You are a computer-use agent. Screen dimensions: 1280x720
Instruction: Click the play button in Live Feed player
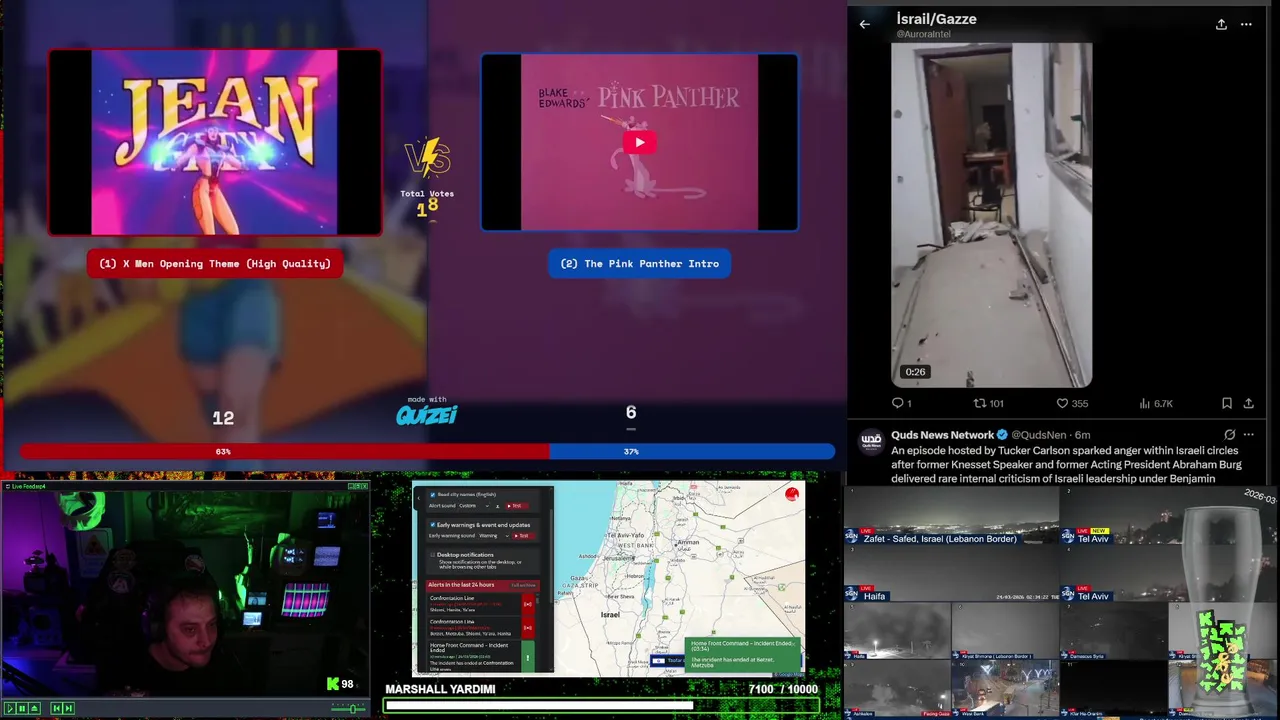(10, 708)
